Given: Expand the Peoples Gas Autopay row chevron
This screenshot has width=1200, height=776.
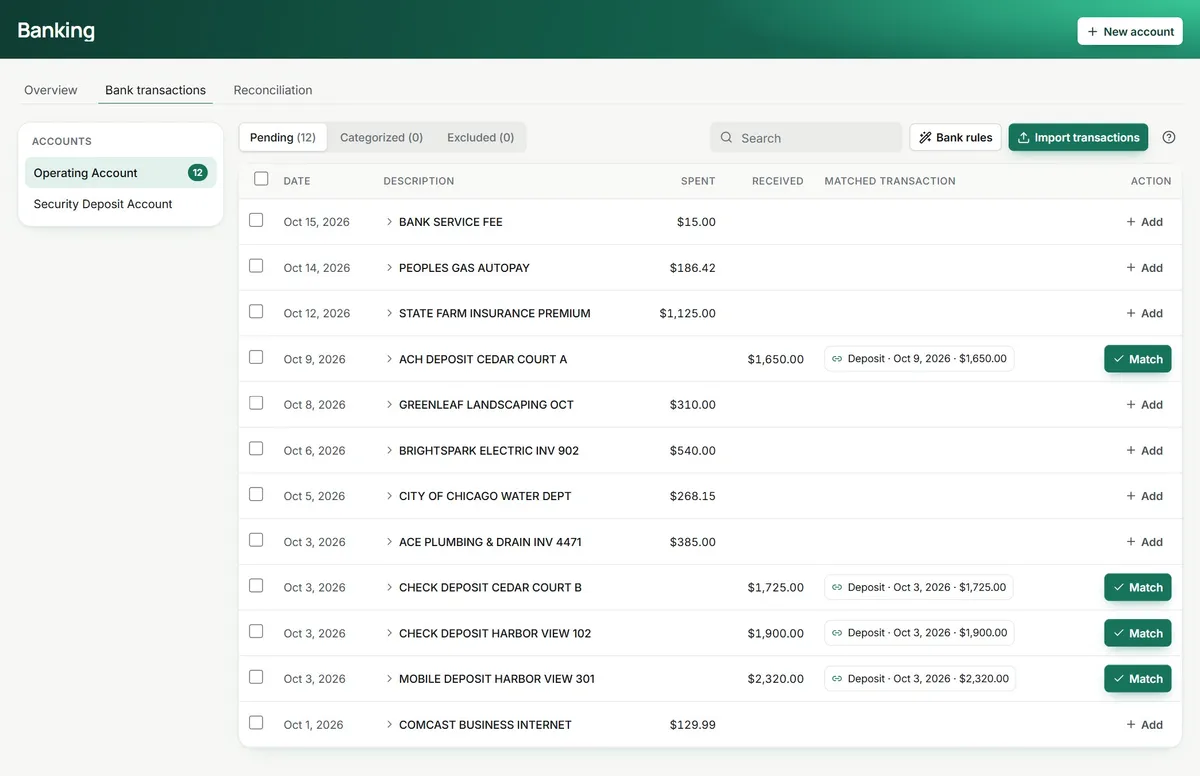Looking at the screenshot, I should (389, 268).
